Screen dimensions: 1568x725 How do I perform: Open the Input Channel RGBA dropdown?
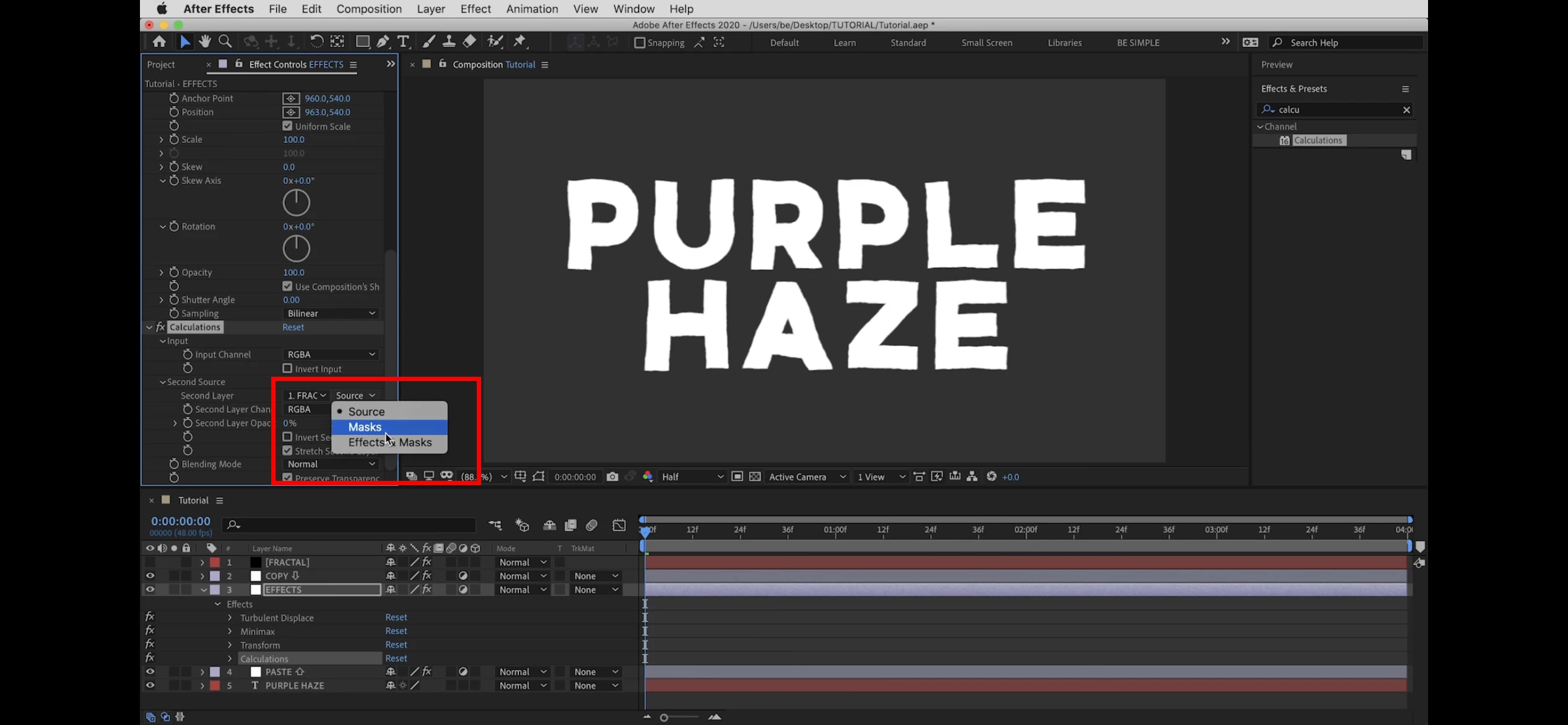[331, 354]
